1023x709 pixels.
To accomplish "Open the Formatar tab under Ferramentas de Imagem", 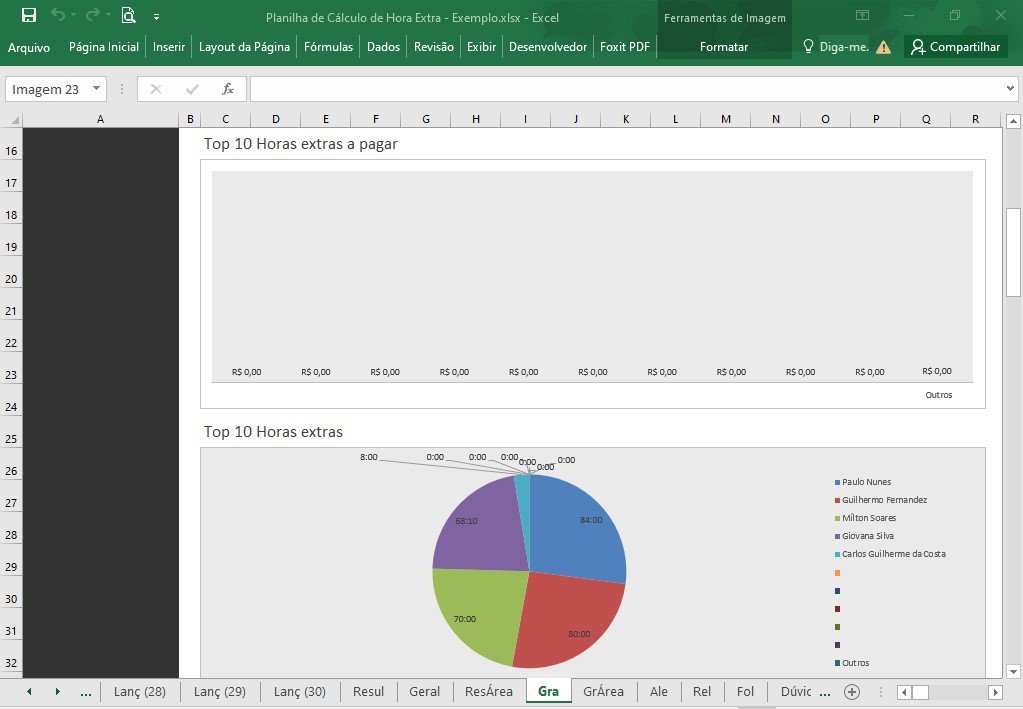I will [x=724, y=47].
